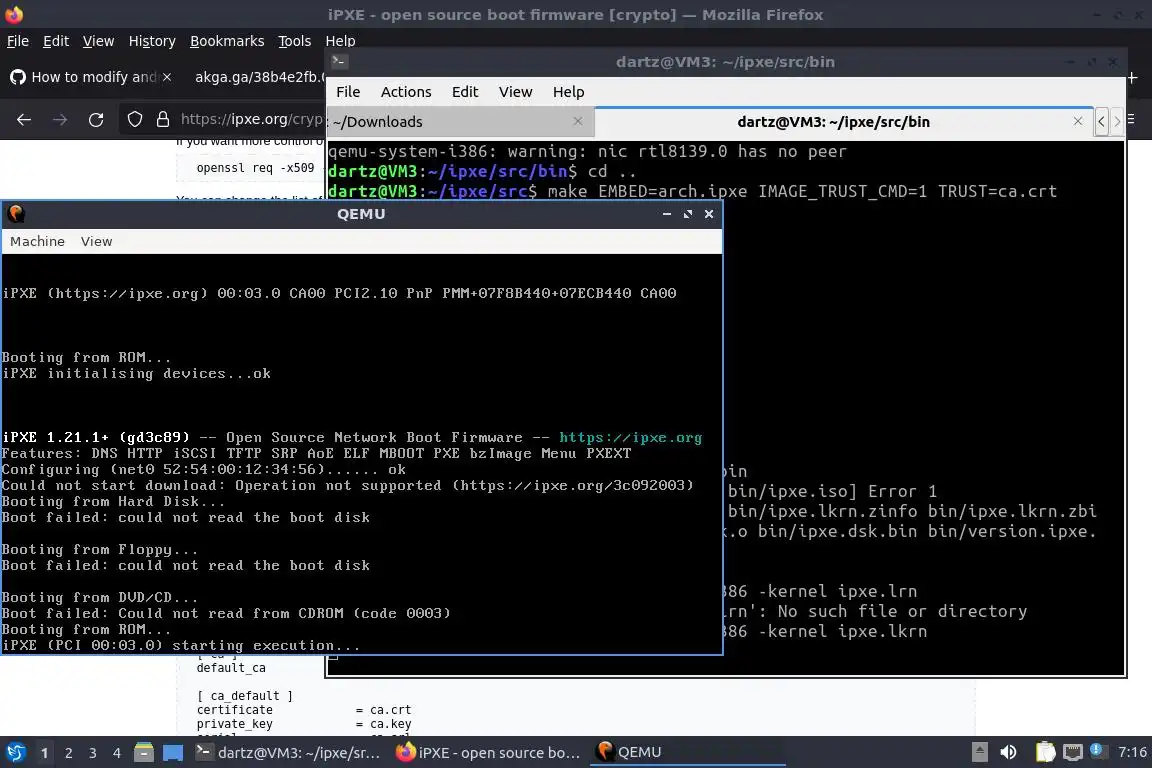The width and height of the screenshot is (1152, 768).
Task: Focus the Firefox URL bar ipxe.org
Action: 251,119
